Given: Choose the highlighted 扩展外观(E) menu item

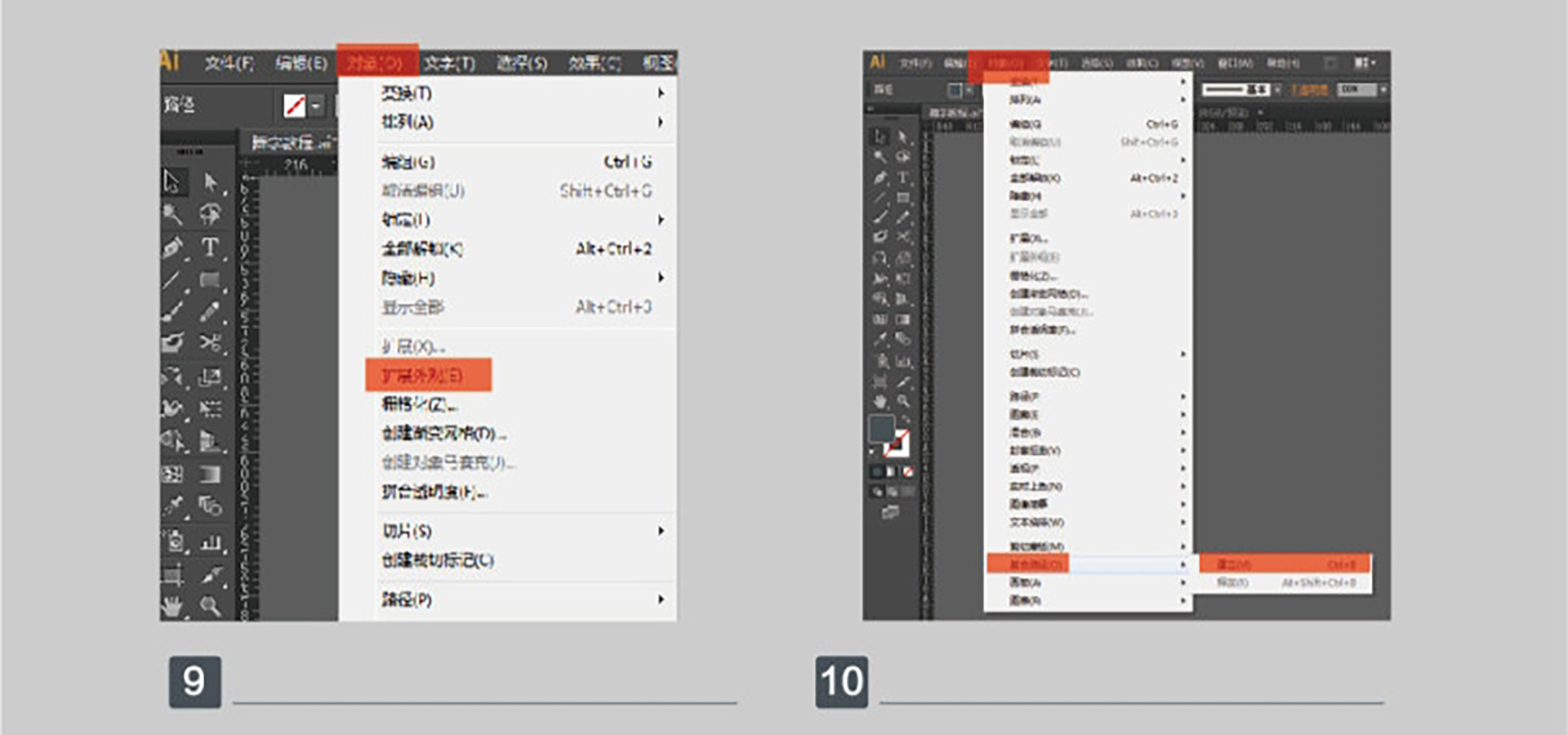Looking at the screenshot, I should pos(428,375).
